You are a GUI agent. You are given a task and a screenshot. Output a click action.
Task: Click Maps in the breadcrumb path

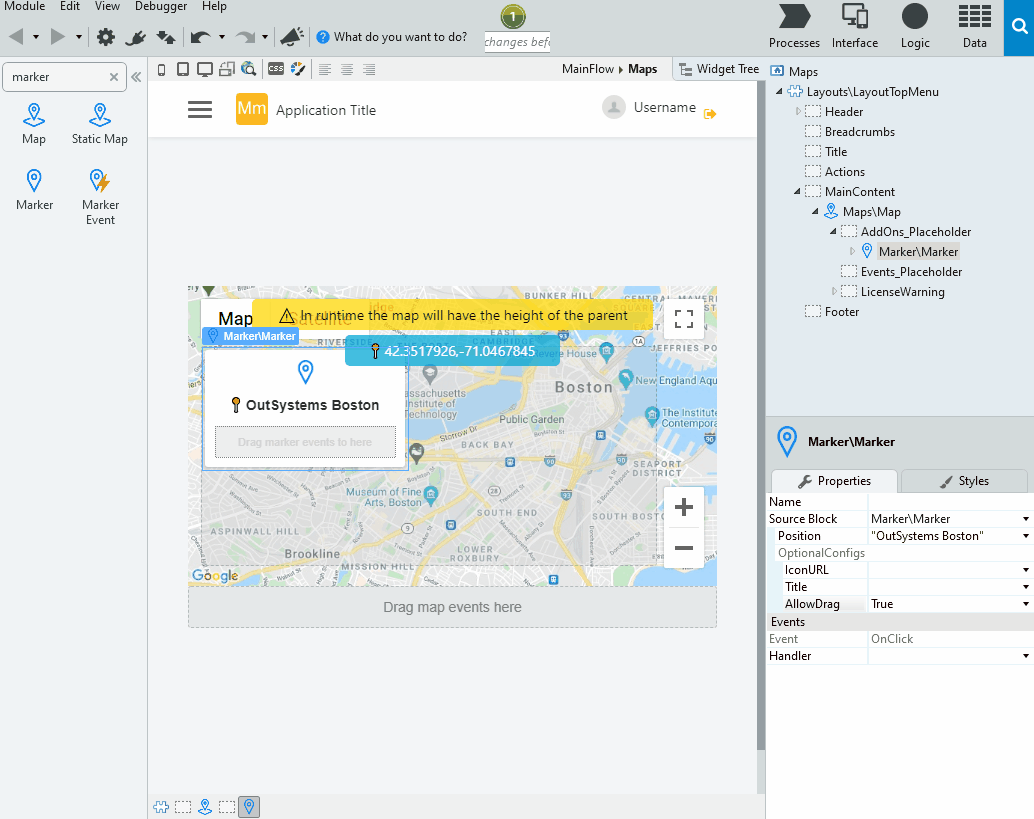point(642,69)
